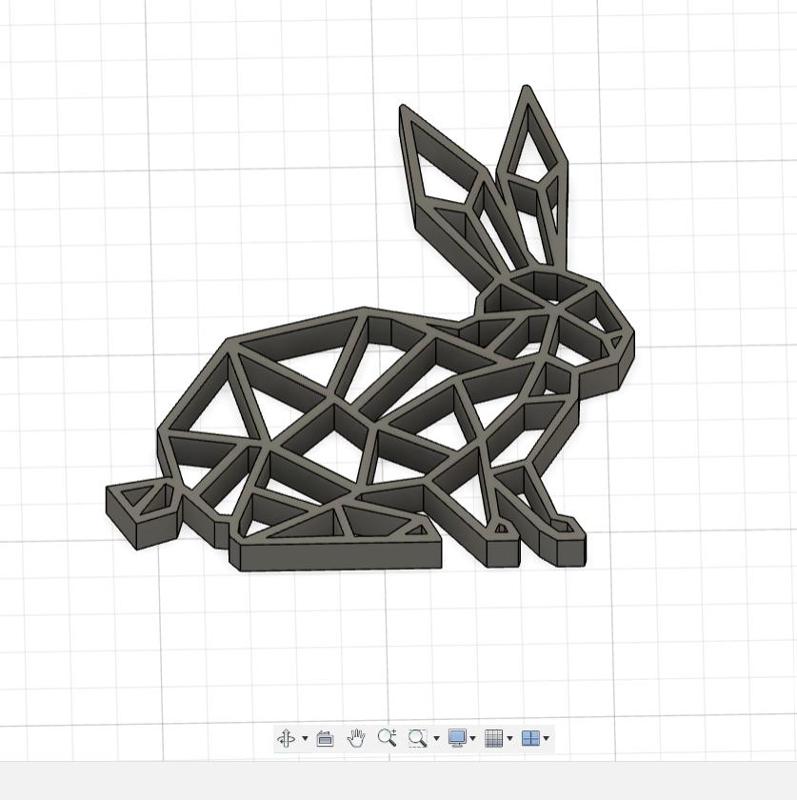Image resolution: width=797 pixels, height=800 pixels.
Task: Select the Zoom magnifier tool
Action: 387,738
